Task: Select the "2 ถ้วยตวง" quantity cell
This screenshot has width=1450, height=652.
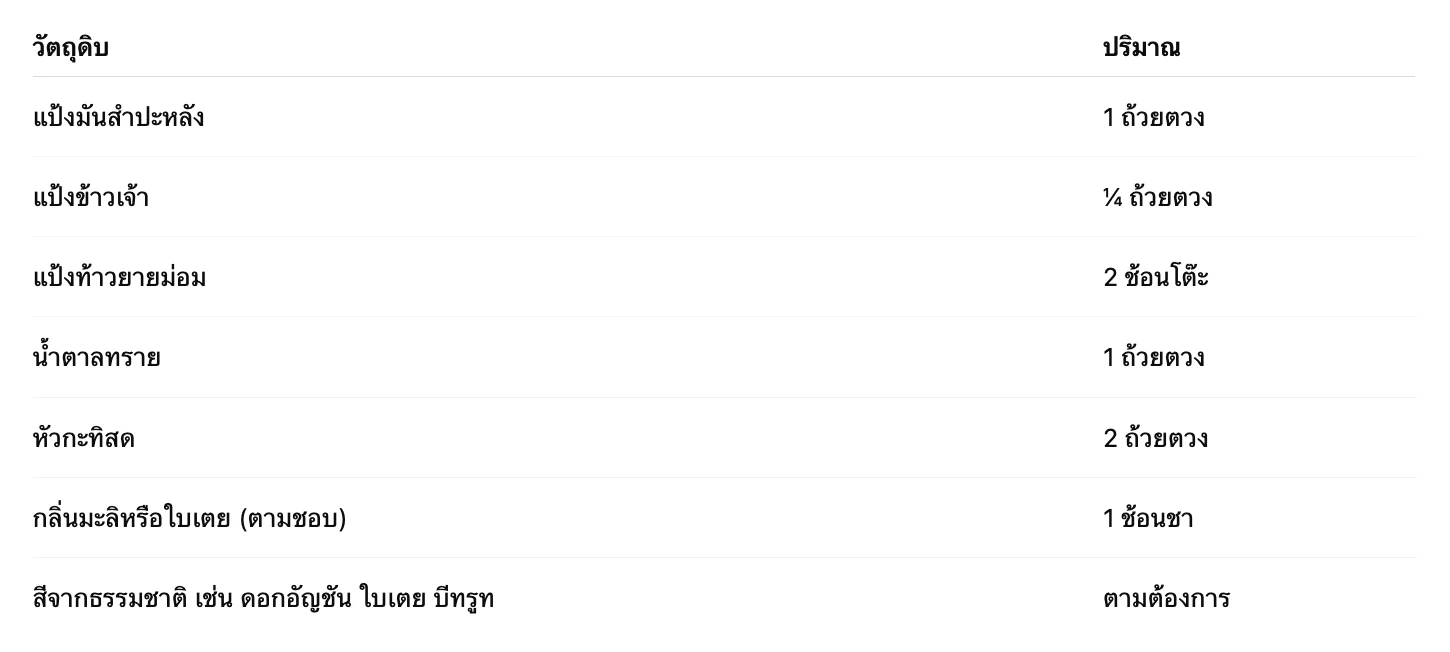Action: (1155, 438)
